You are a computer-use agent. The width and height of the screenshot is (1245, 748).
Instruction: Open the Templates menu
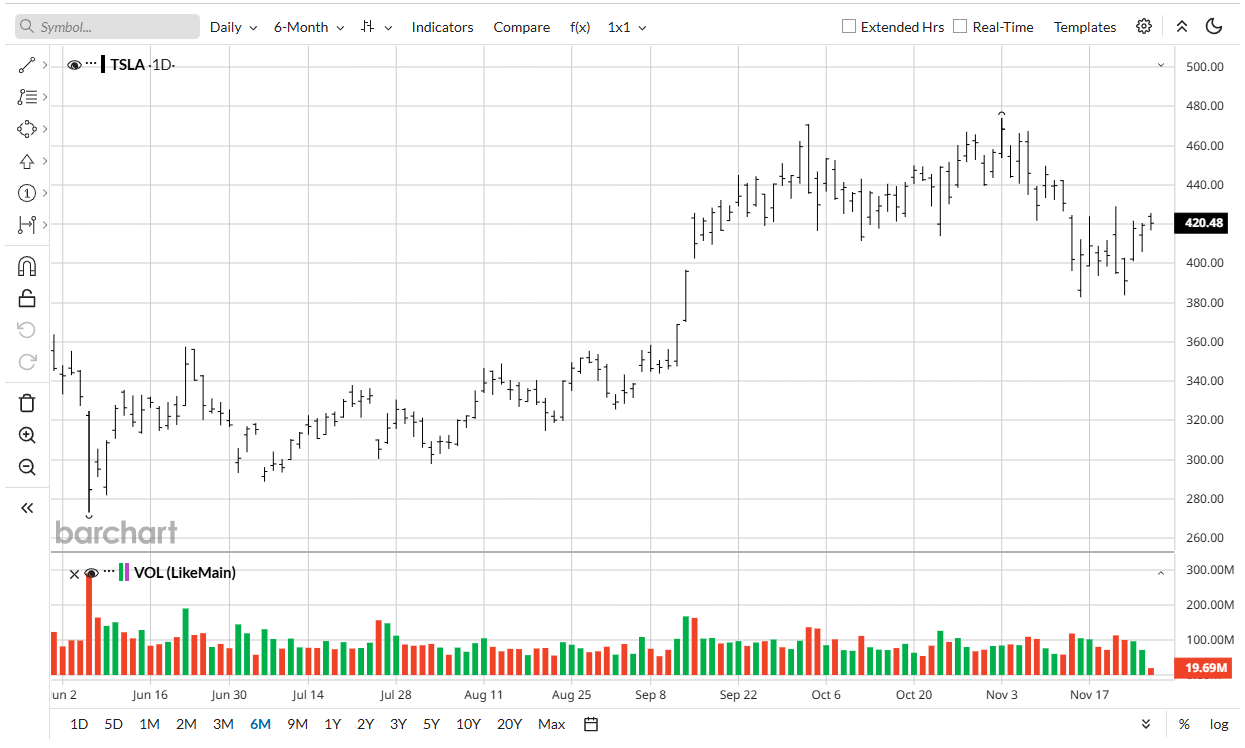point(1085,27)
